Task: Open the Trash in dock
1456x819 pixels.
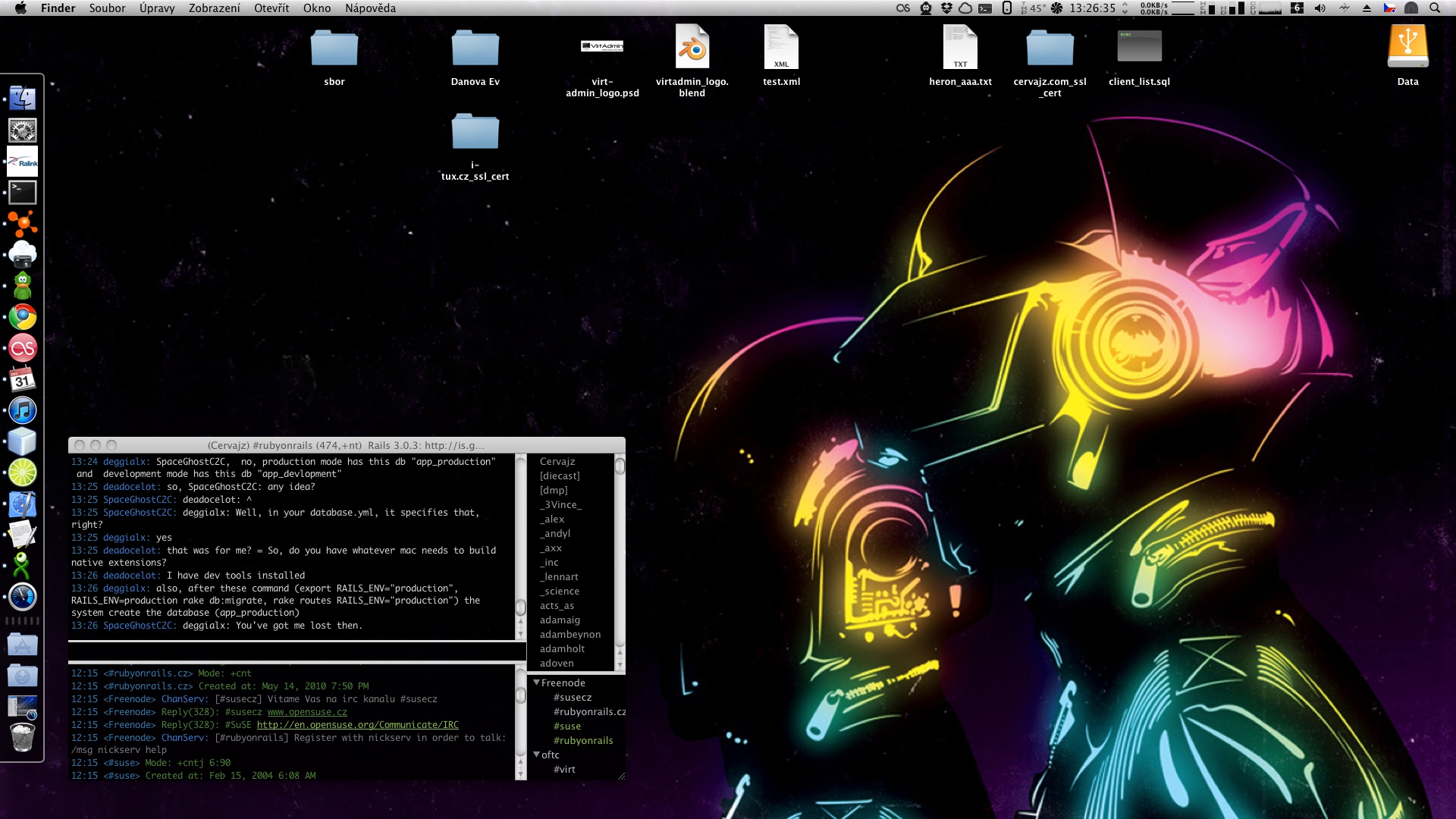Action: pyautogui.click(x=22, y=737)
